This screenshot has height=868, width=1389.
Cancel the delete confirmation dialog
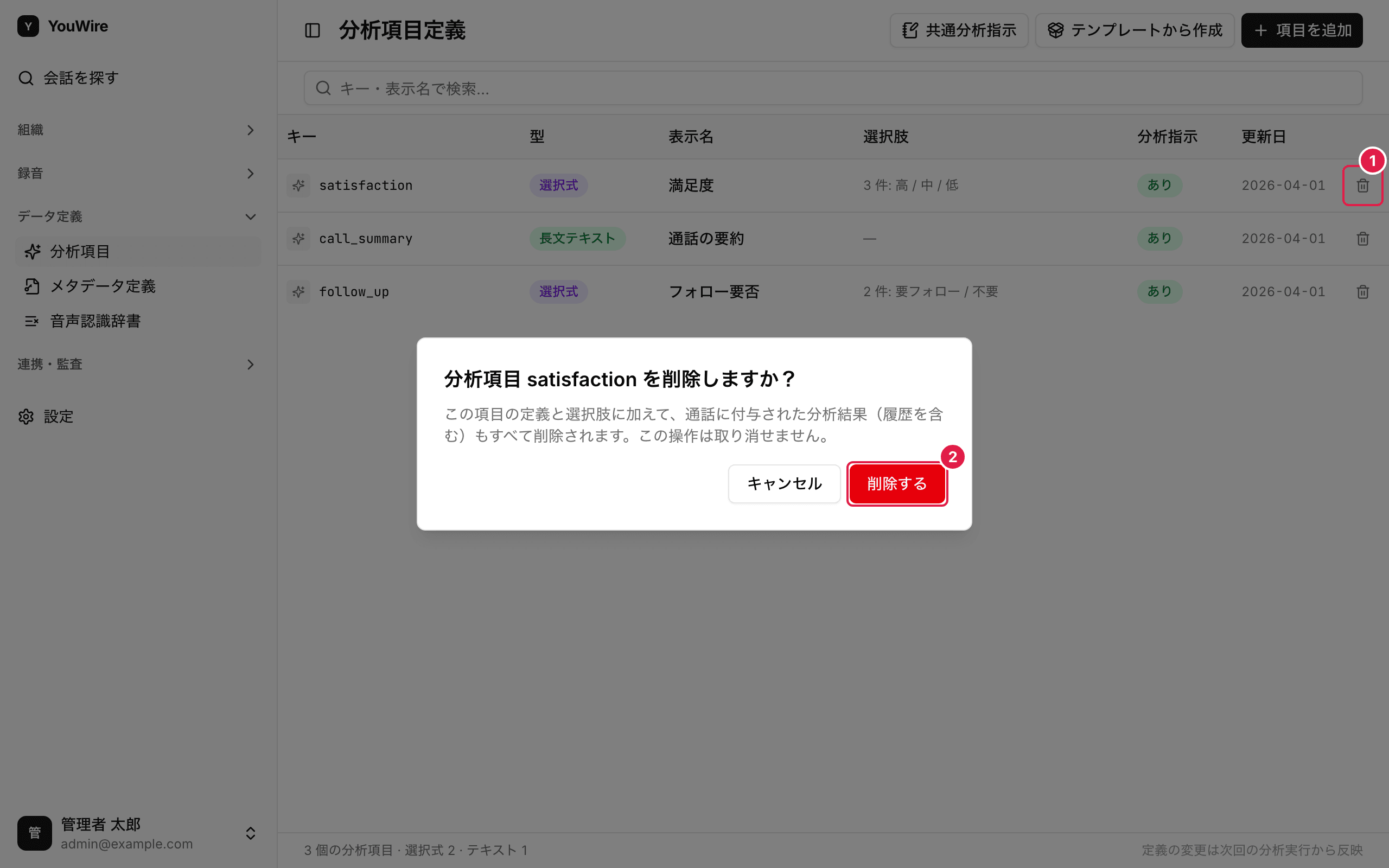point(784,484)
